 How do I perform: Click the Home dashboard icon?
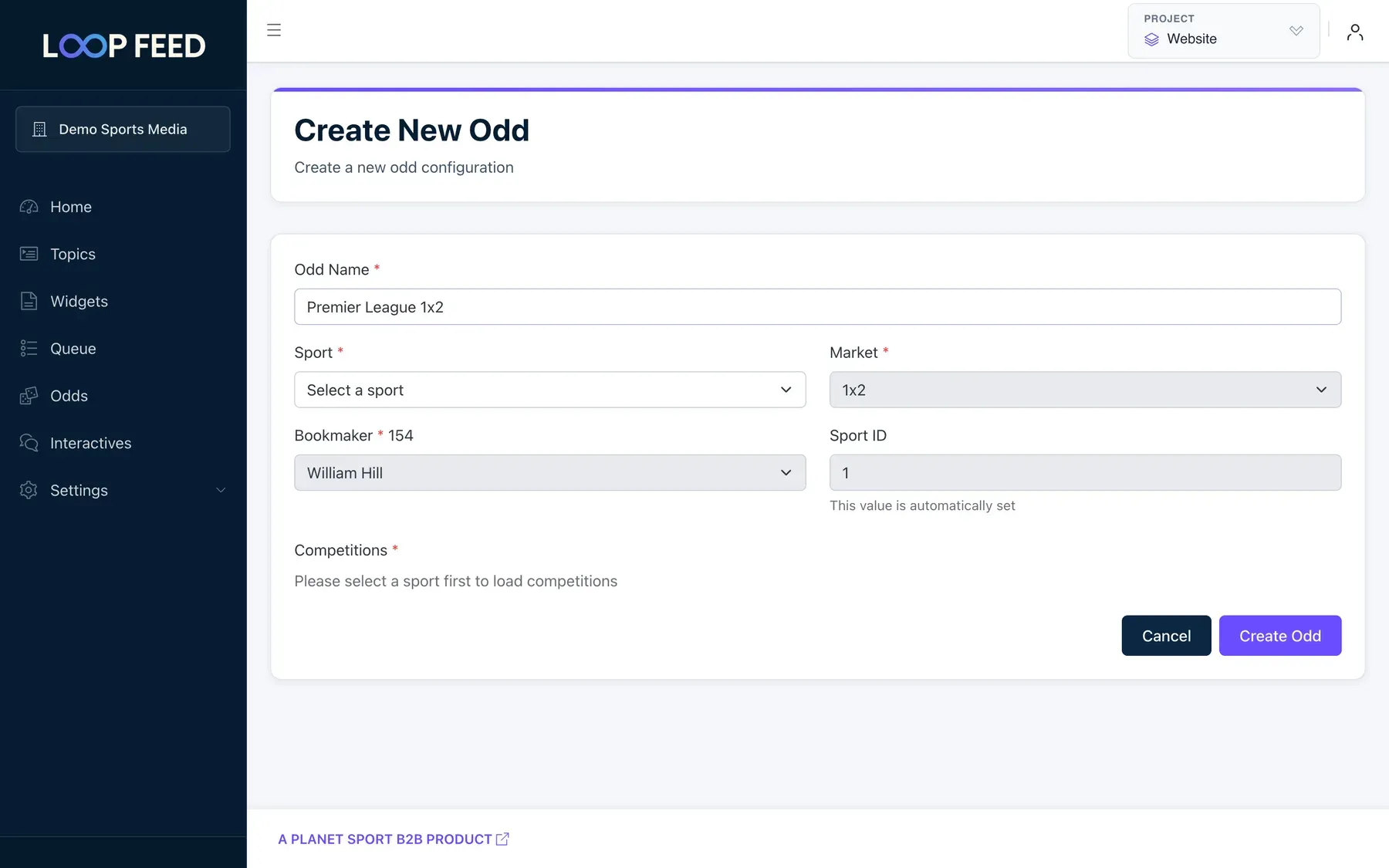pyautogui.click(x=29, y=207)
